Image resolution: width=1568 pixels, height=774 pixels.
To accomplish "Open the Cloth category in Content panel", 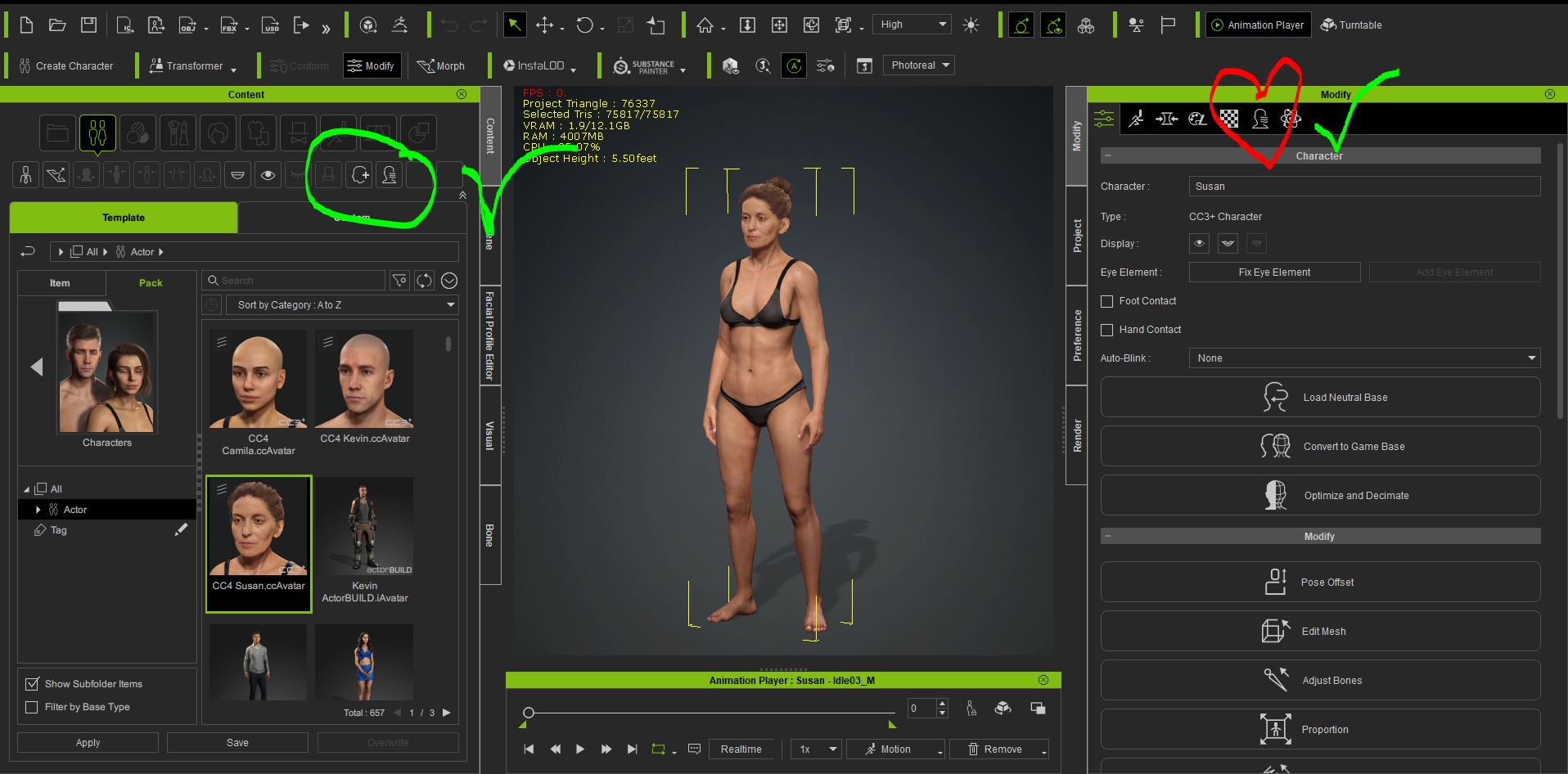I will pos(258,133).
